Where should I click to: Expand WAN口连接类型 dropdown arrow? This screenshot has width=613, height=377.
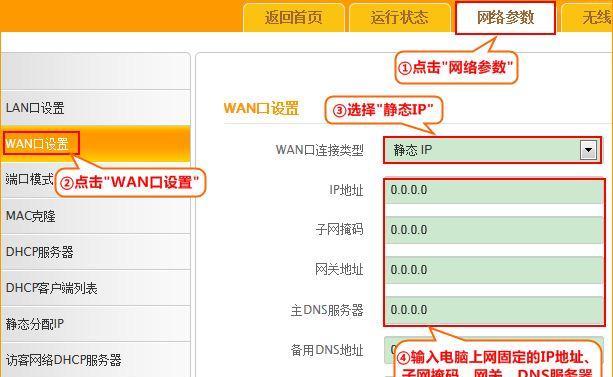(588, 150)
